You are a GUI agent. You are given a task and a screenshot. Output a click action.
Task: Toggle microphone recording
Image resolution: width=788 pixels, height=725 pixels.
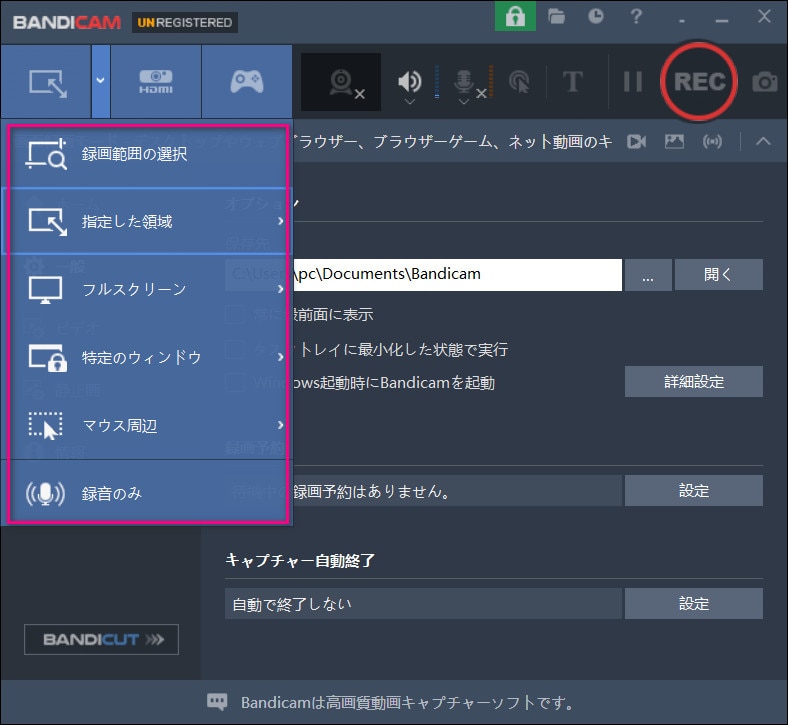[464, 82]
